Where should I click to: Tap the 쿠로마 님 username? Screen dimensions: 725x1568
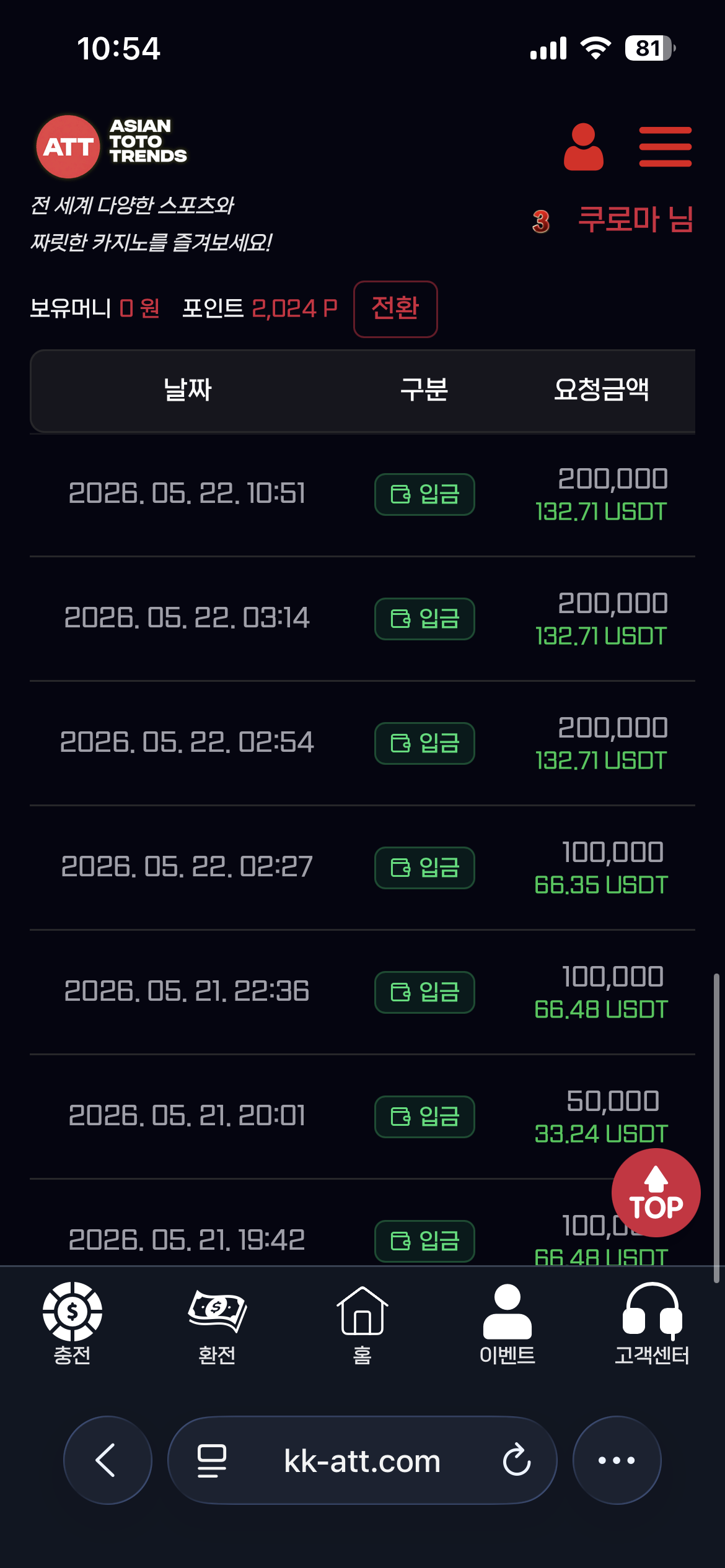pos(636,219)
